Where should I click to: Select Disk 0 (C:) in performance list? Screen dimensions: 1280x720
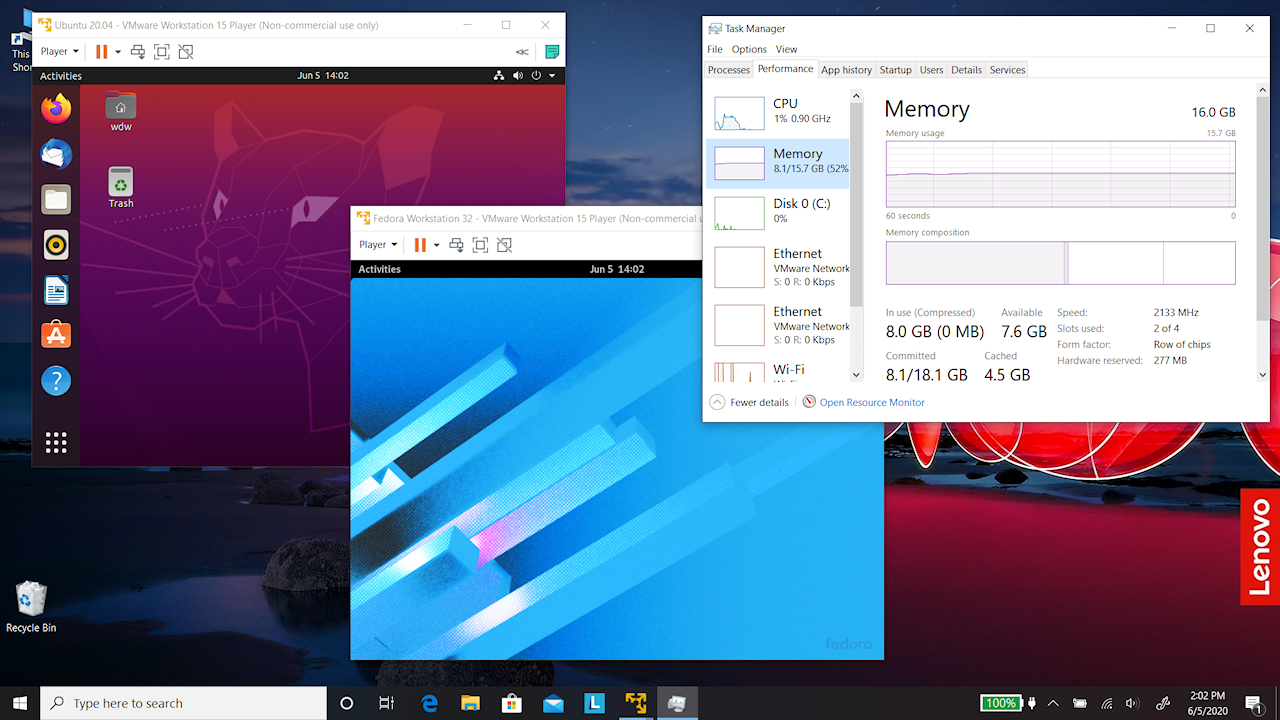[x=778, y=212]
